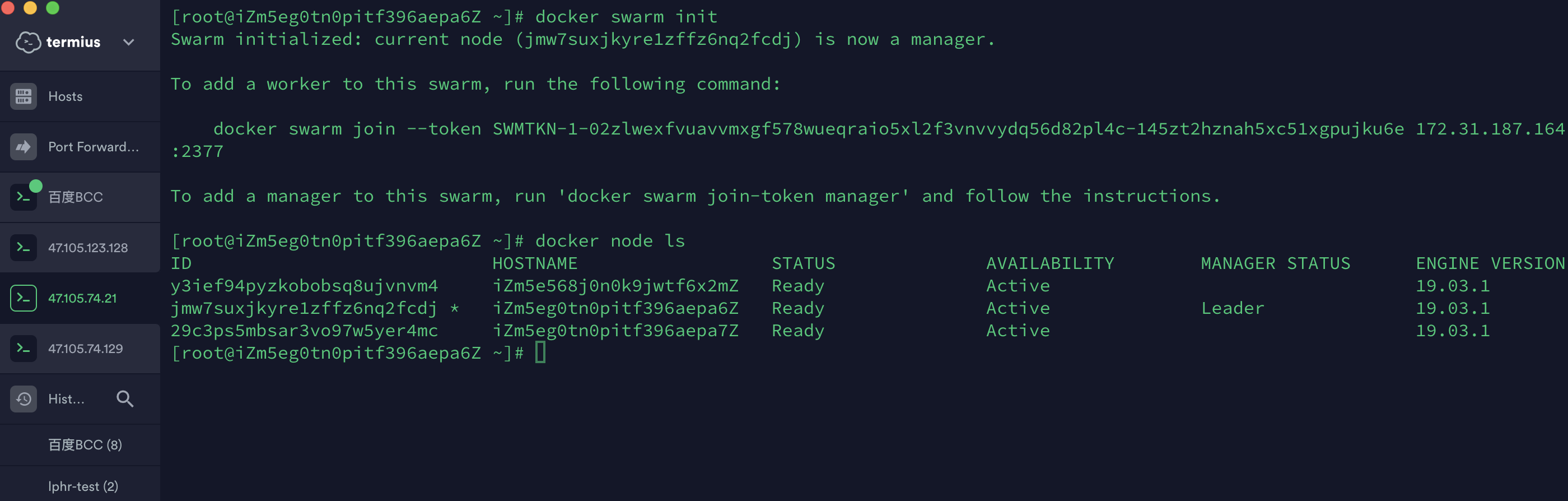
Task: Expand lphr-test (2) history group
Action: tap(83, 486)
